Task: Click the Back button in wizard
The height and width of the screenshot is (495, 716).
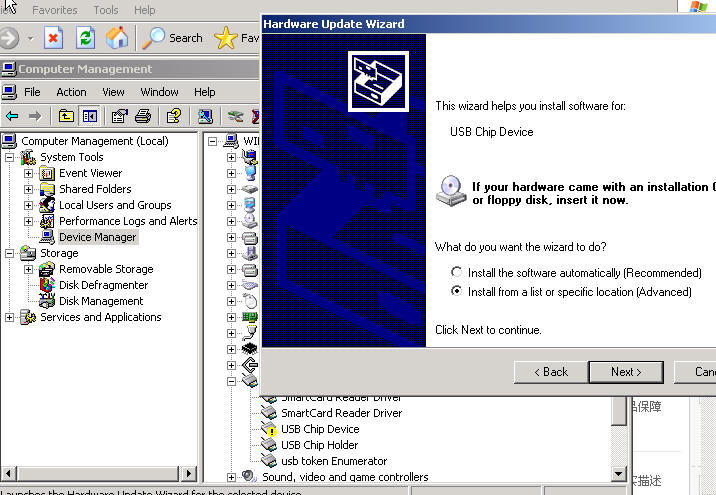Action: click(551, 372)
